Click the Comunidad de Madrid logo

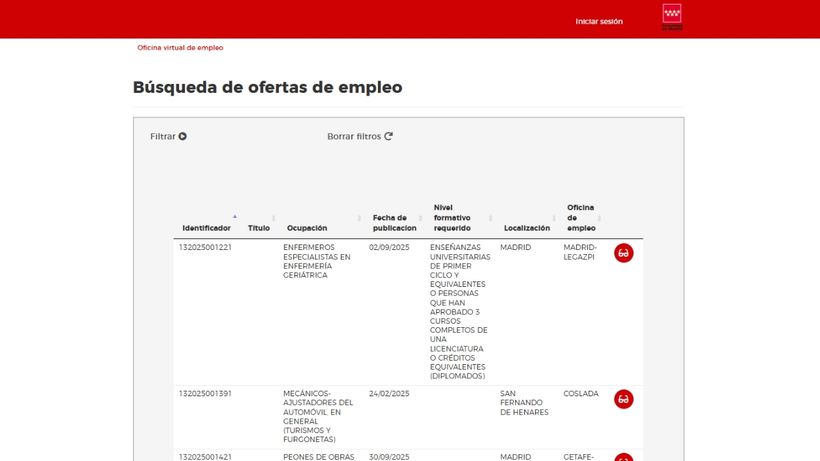click(672, 18)
